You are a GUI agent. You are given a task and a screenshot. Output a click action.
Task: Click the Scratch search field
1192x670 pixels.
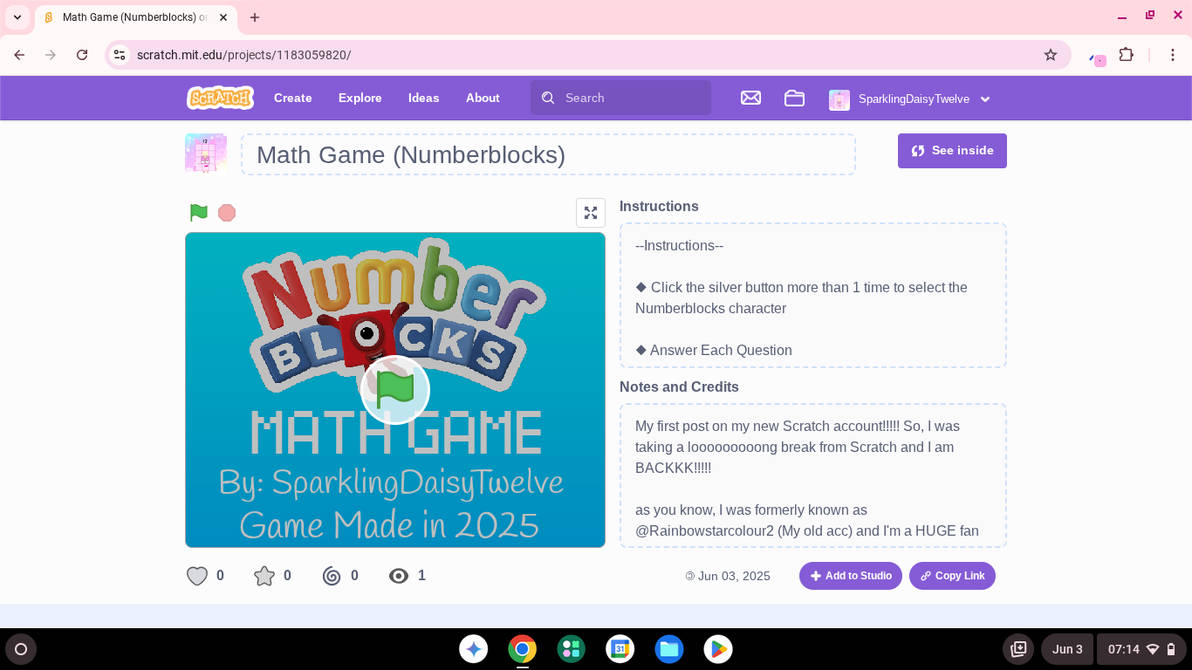pyautogui.click(x=620, y=98)
